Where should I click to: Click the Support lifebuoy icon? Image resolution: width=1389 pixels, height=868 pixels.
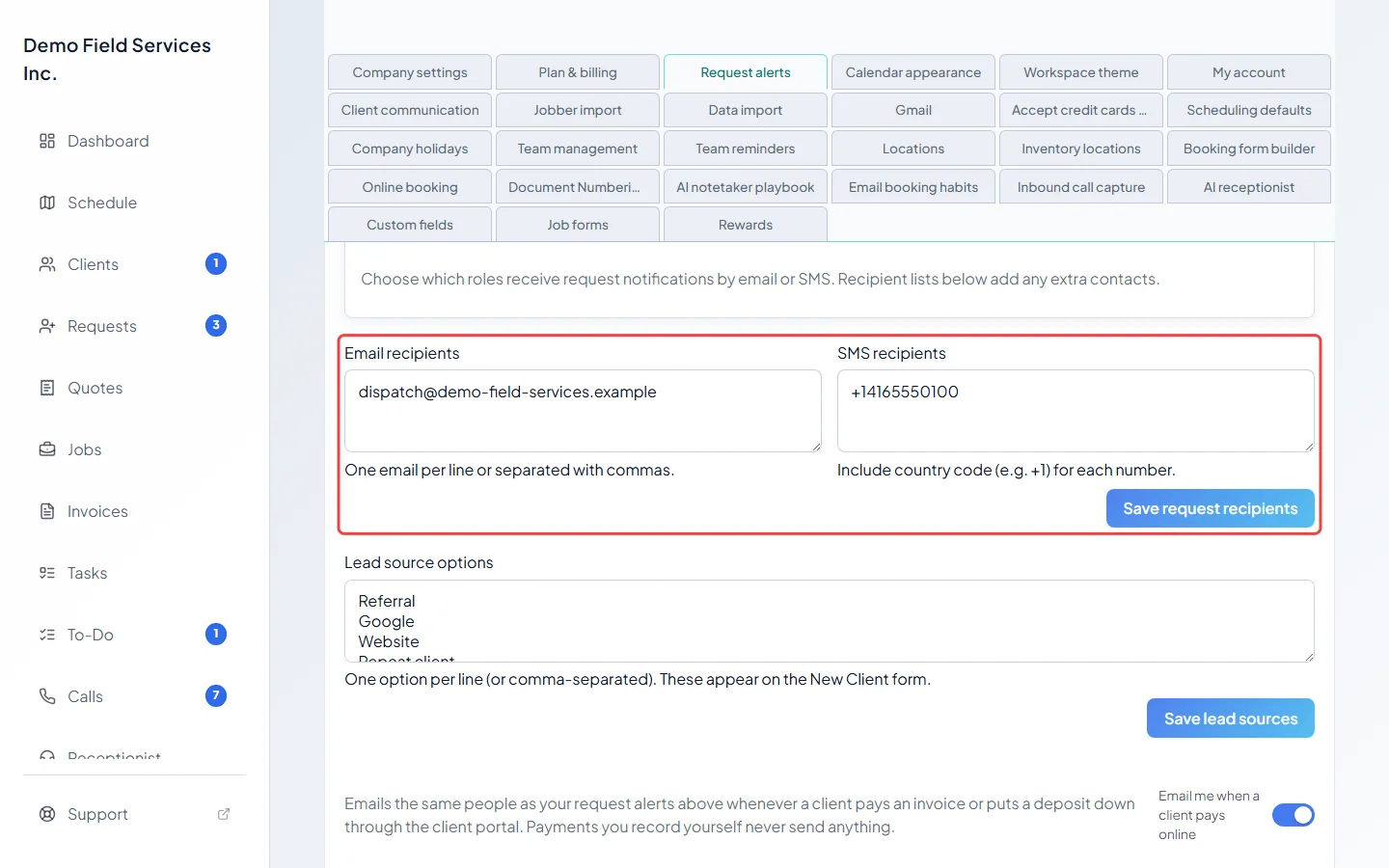pos(47,814)
